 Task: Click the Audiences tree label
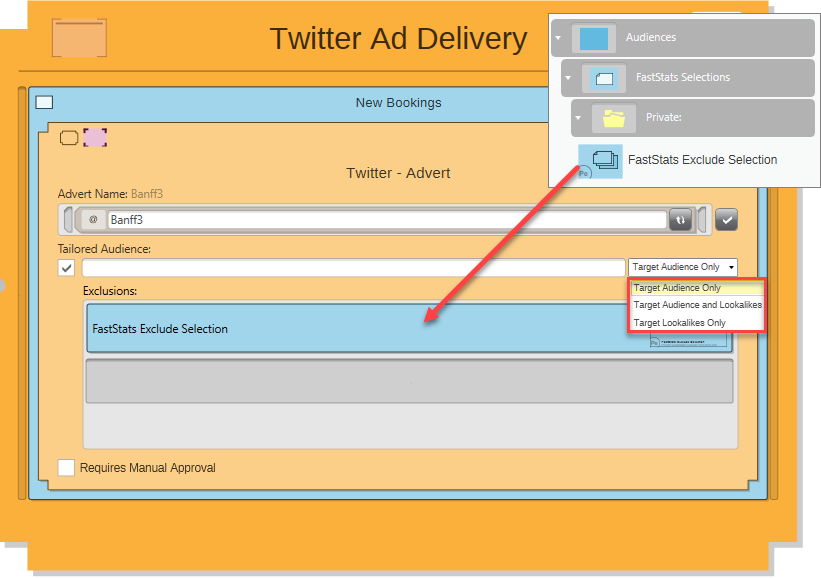[x=651, y=37]
